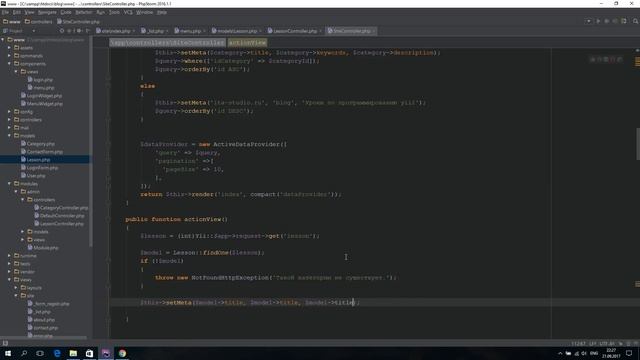Click the project tree vertical scrollbar

point(91,143)
